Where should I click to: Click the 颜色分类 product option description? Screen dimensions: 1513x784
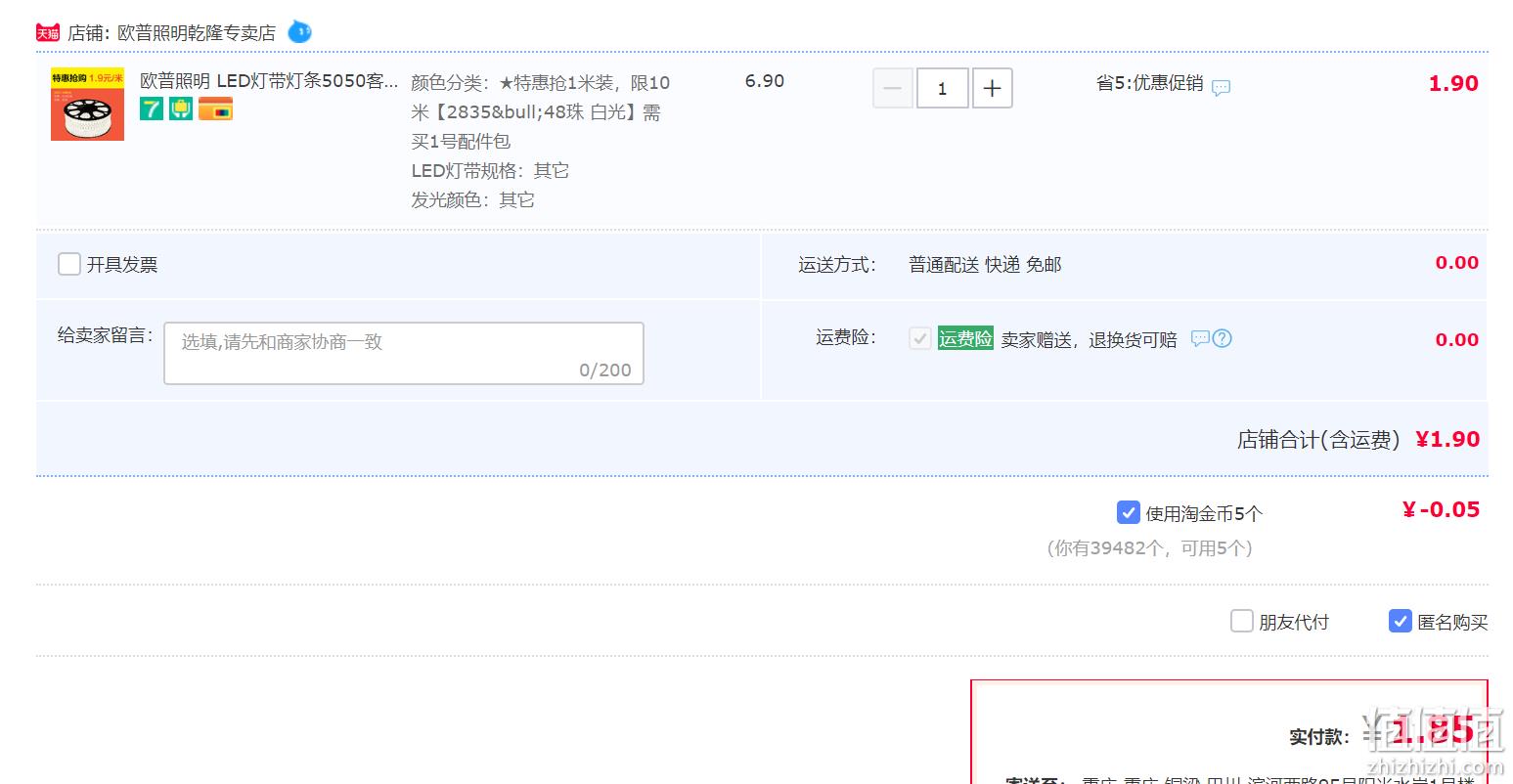click(541, 112)
